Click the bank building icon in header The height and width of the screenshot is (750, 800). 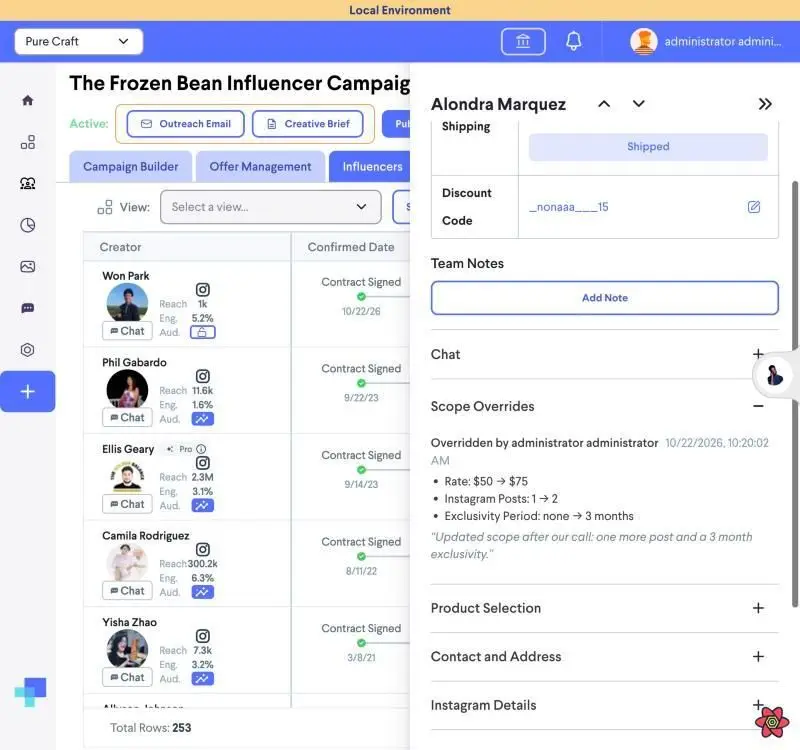(523, 41)
